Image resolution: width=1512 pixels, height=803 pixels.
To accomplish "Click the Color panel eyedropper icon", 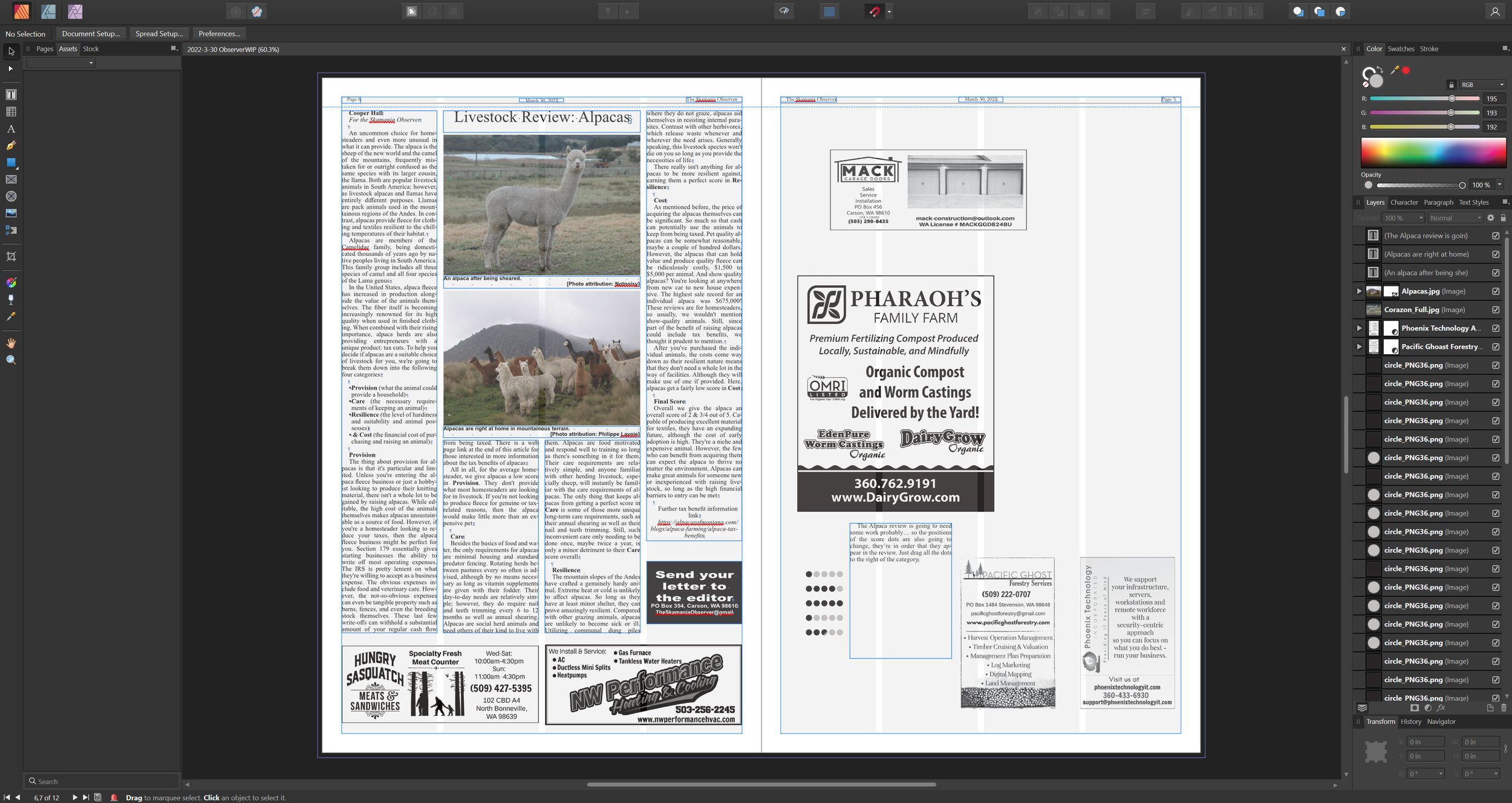I will click(x=1394, y=71).
